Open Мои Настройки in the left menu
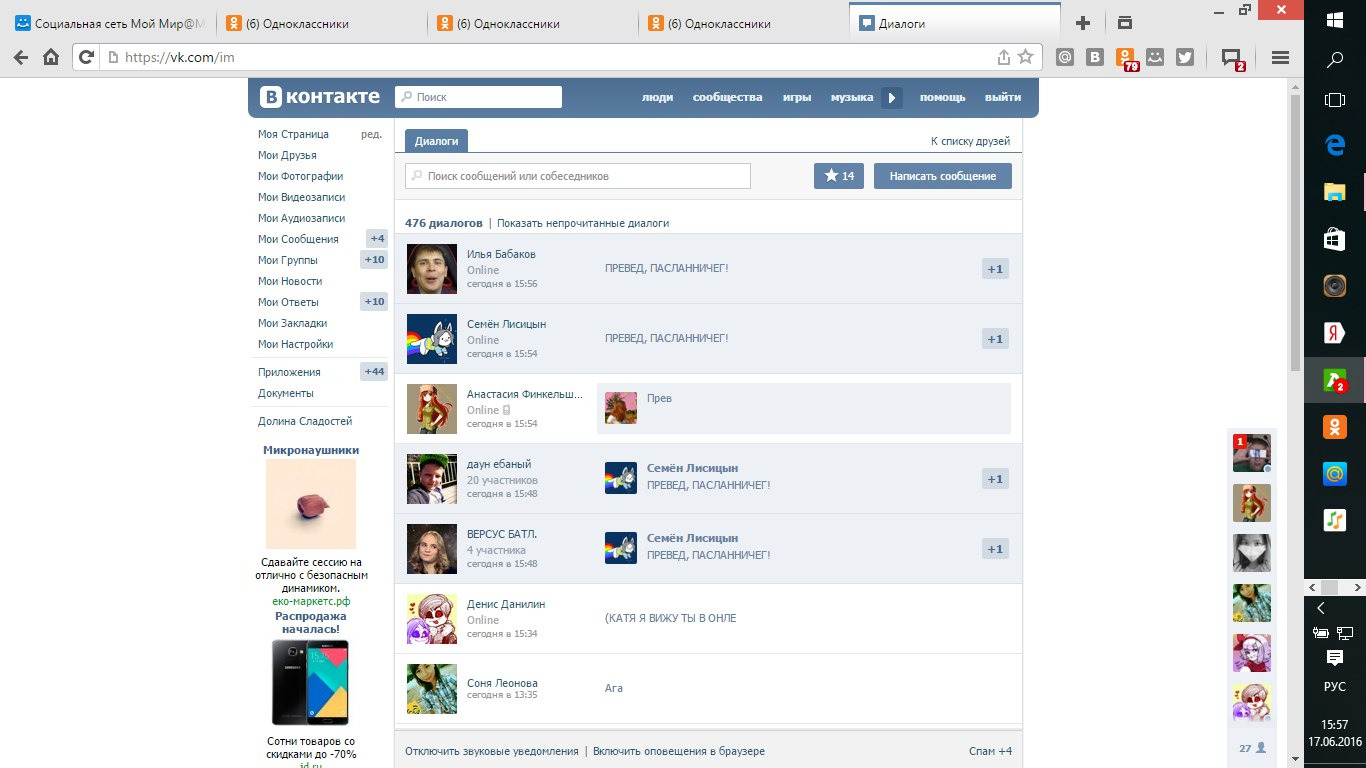Image resolution: width=1366 pixels, height=768 pixels. (295, 344)
